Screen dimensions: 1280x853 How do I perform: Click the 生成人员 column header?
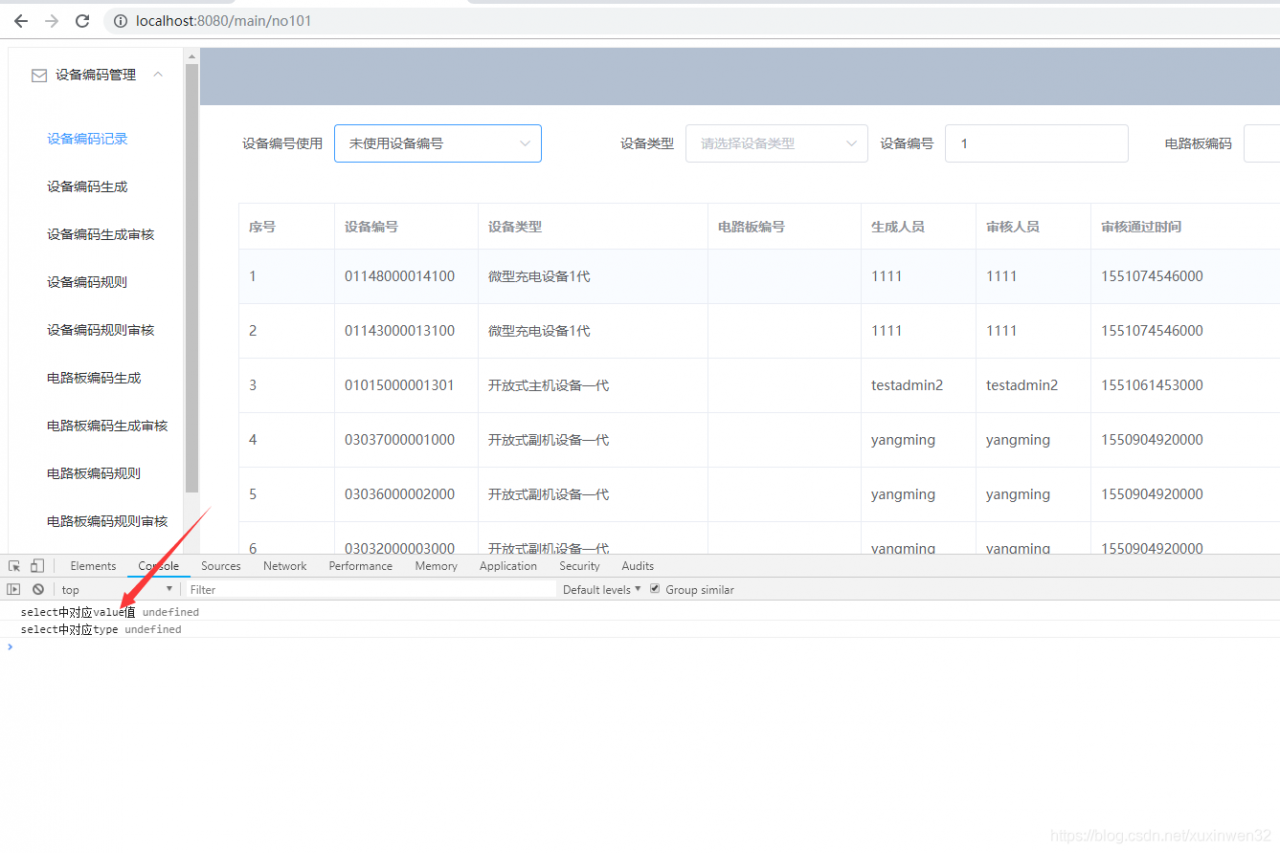click(x=898, y=227)
